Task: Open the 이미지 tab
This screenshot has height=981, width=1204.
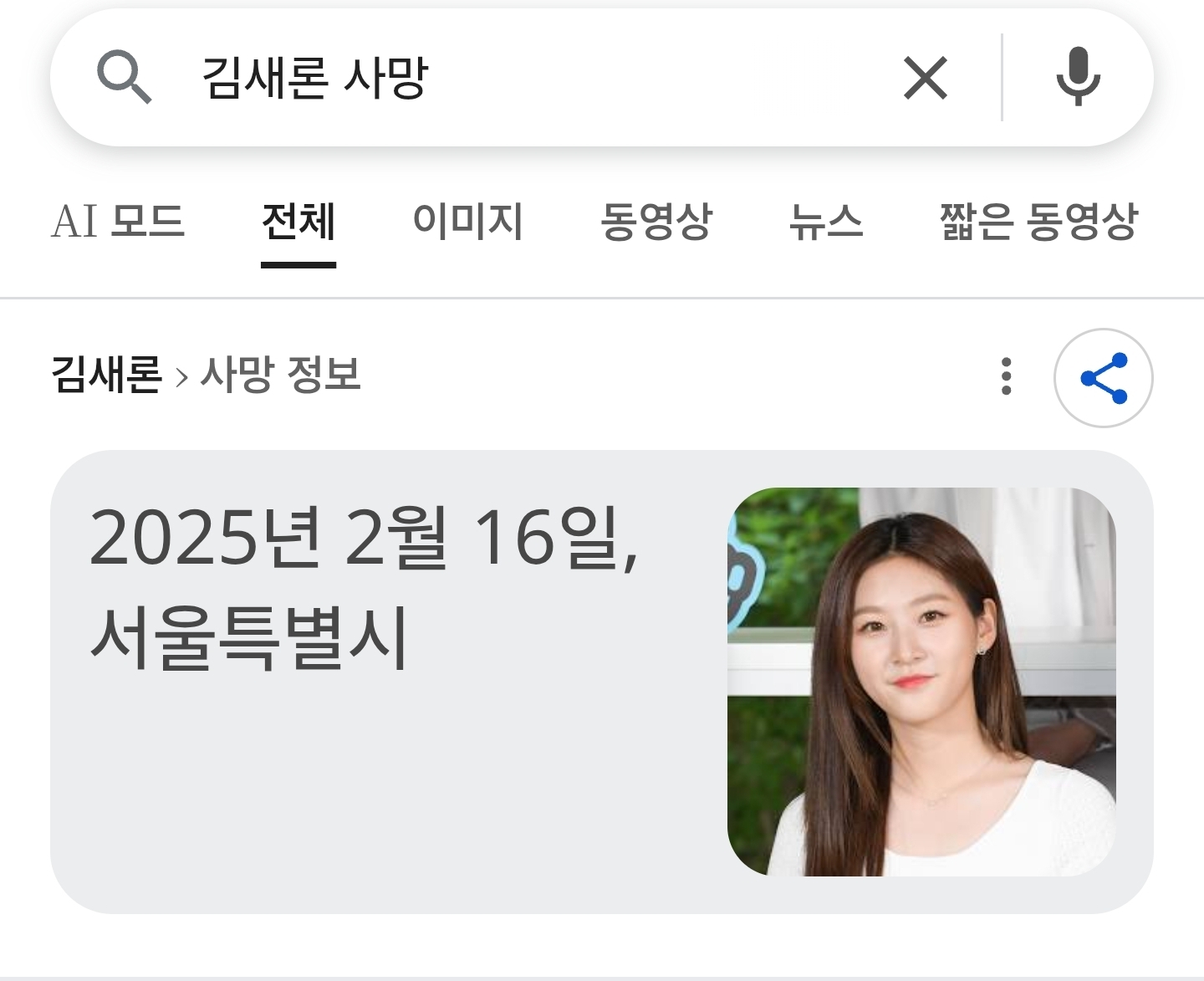Action: point(467,222)
